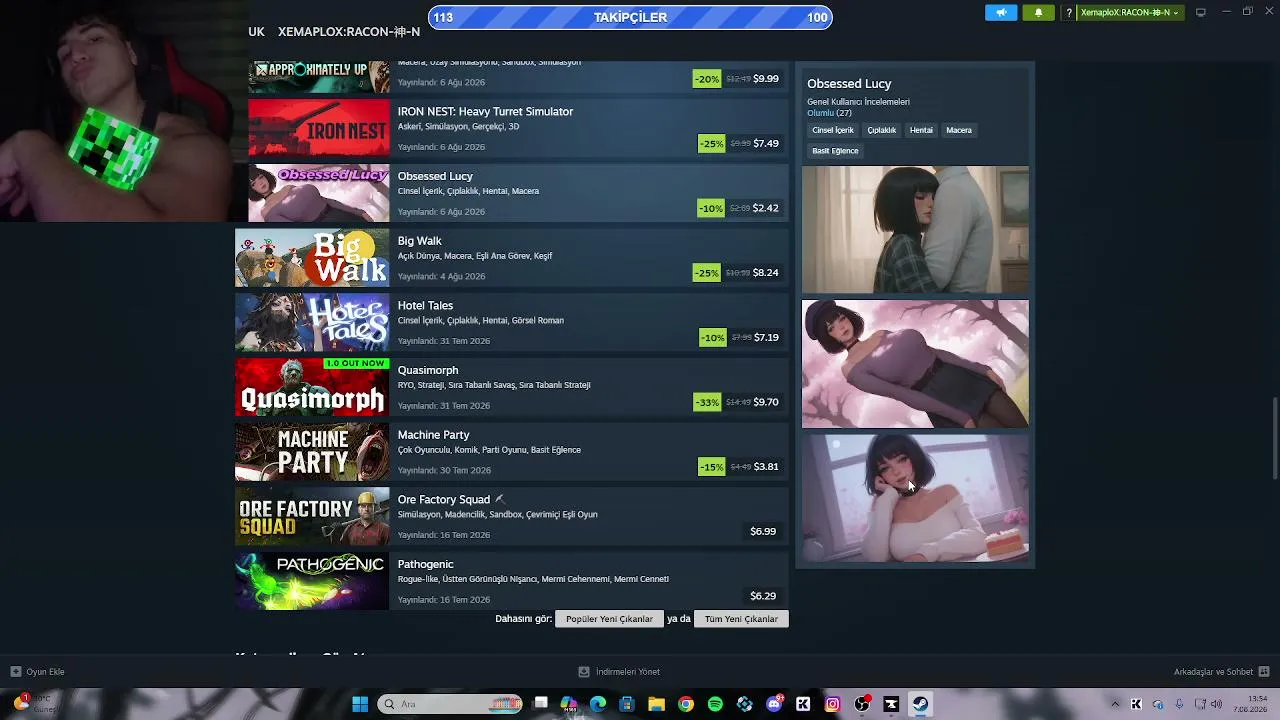Select the Macera tag in preview panel
The width and height of the screenshot is (1280, 720).
(959, 130)
